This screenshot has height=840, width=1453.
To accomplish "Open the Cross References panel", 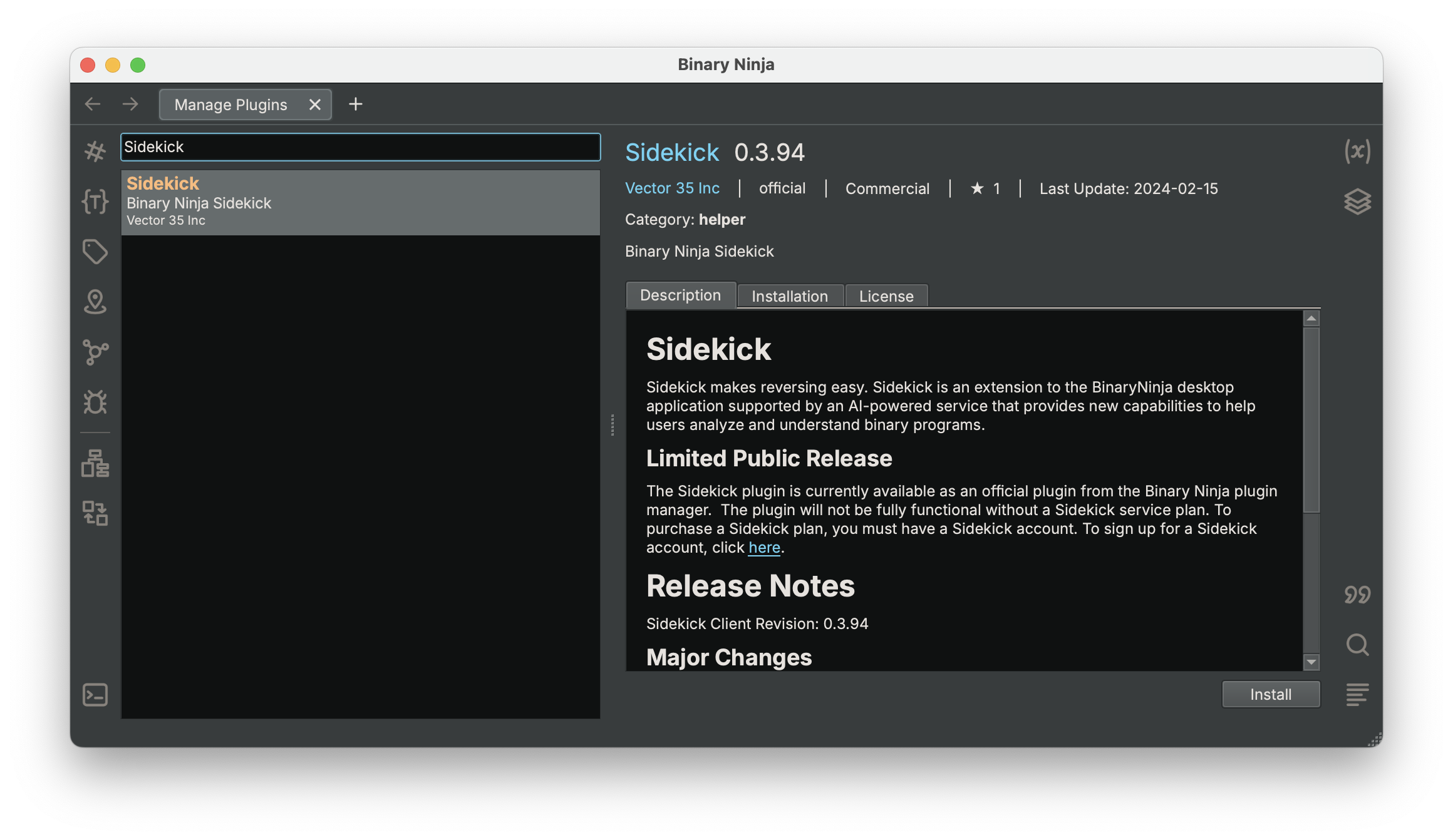I will 95,352.
